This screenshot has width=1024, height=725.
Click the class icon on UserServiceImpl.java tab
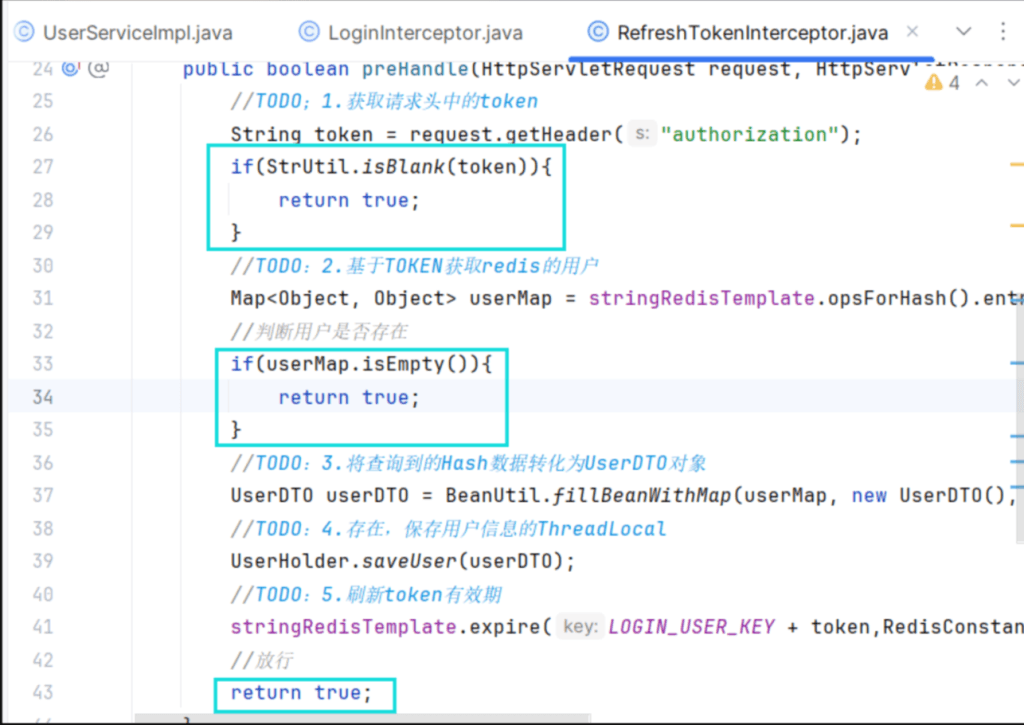click(x=23, y=32)
